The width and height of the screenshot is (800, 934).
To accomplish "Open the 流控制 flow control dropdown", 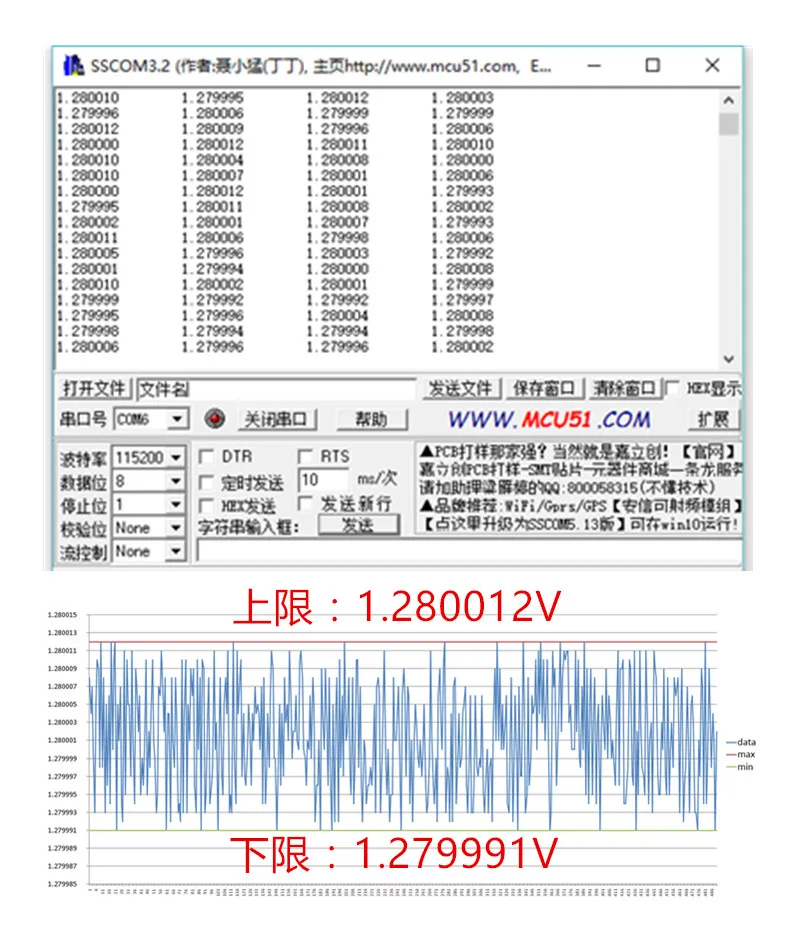I will coord(176,552).
